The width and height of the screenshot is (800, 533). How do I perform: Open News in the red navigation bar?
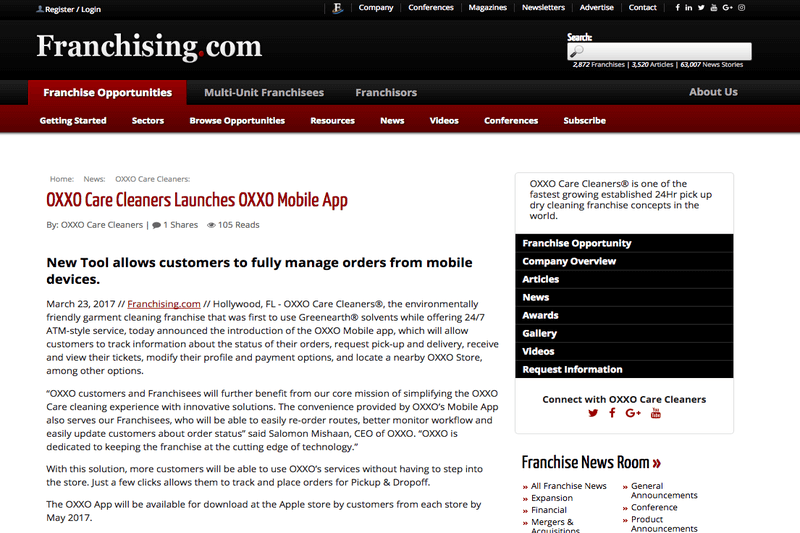click(392, 121)
